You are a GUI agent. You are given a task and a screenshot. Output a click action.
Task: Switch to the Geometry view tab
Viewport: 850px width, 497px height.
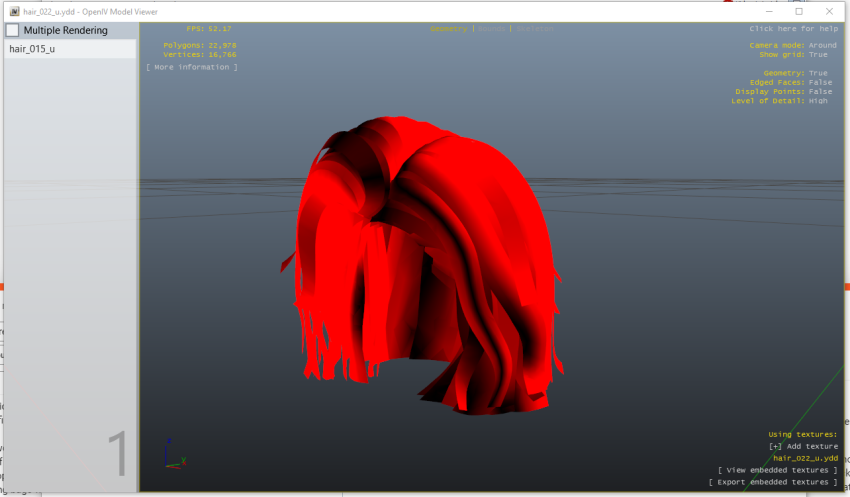pyautogui.click(x=448, y=29)
